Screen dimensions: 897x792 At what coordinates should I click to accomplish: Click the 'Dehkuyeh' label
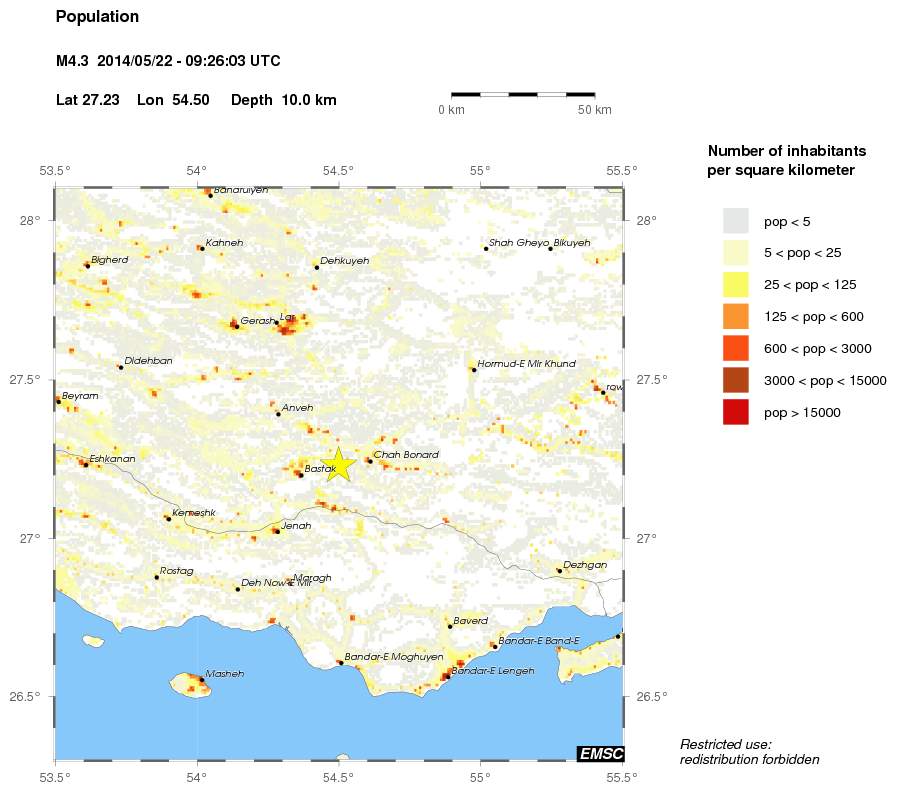point(344,261)
